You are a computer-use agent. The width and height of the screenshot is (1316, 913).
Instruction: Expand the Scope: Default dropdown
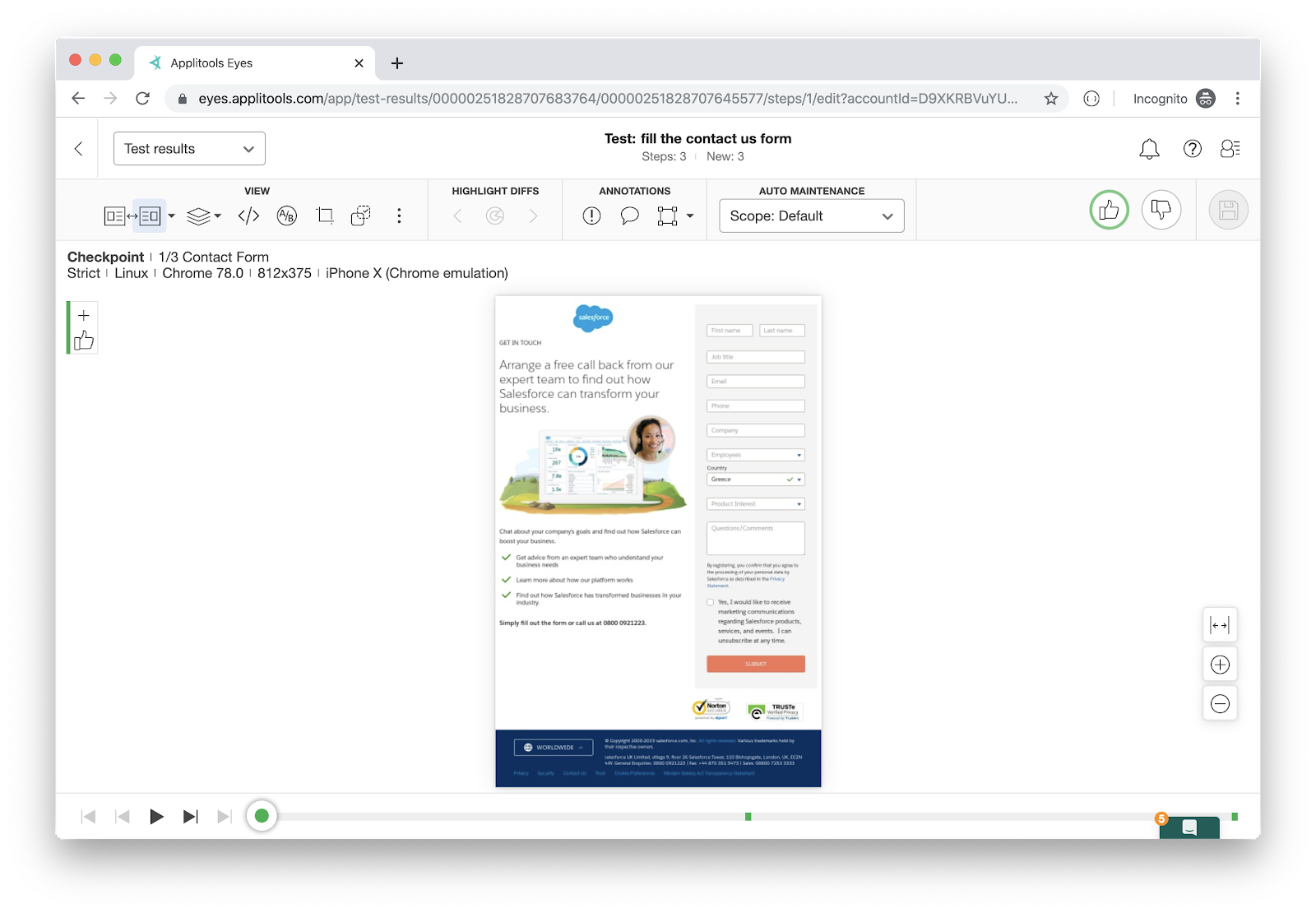tap(811, 216)
